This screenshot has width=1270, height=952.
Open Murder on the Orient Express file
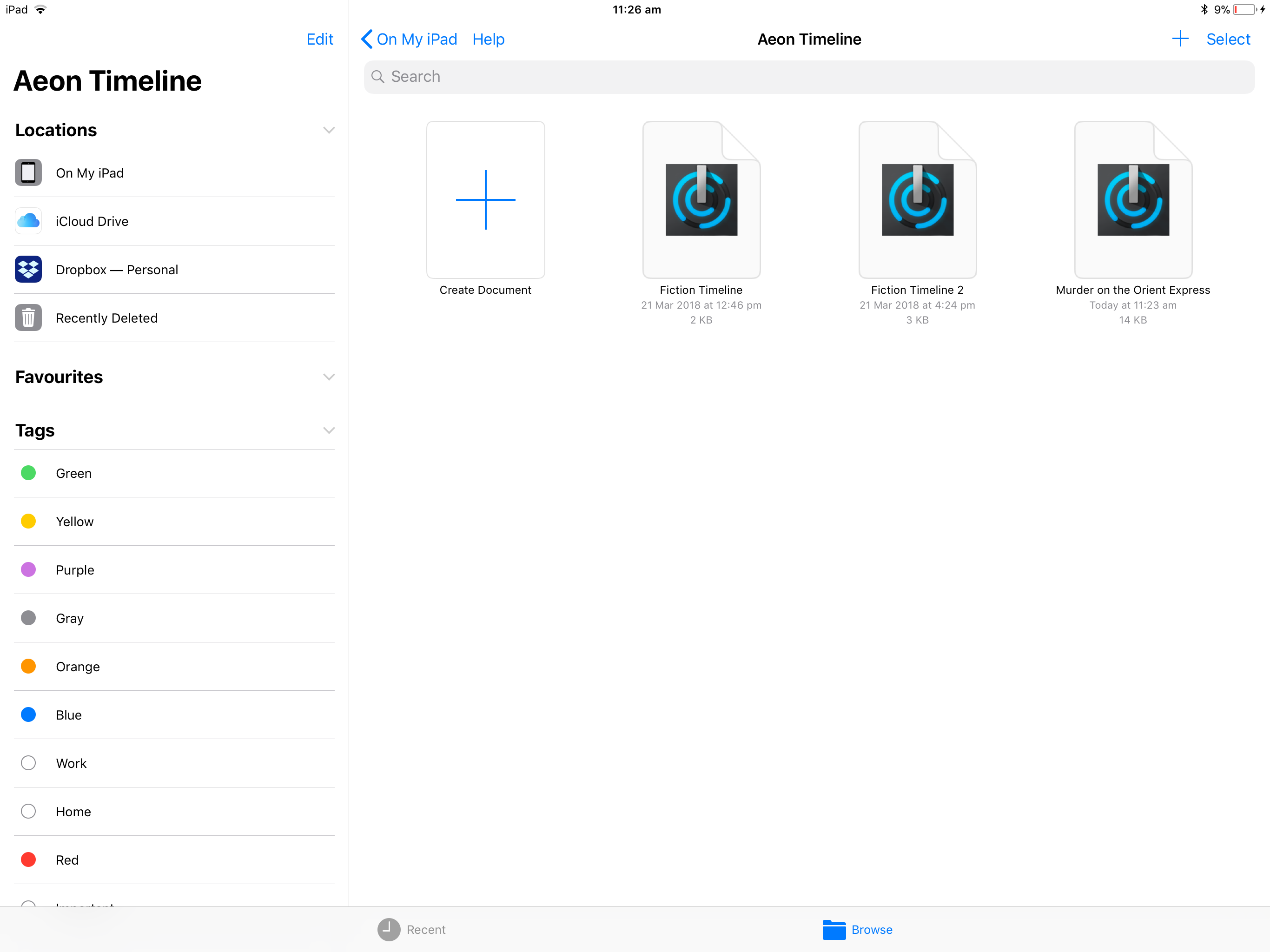click(1133, 200)
